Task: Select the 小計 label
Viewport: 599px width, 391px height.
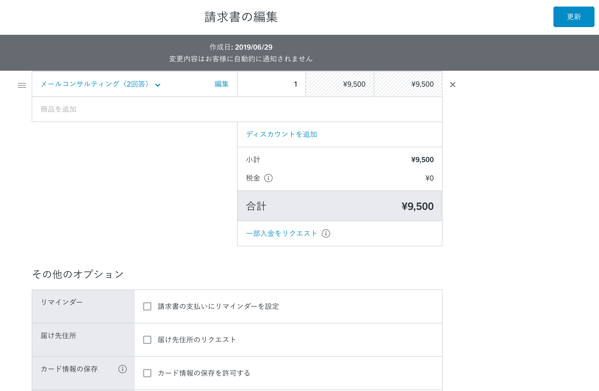Action: (253, 160)
